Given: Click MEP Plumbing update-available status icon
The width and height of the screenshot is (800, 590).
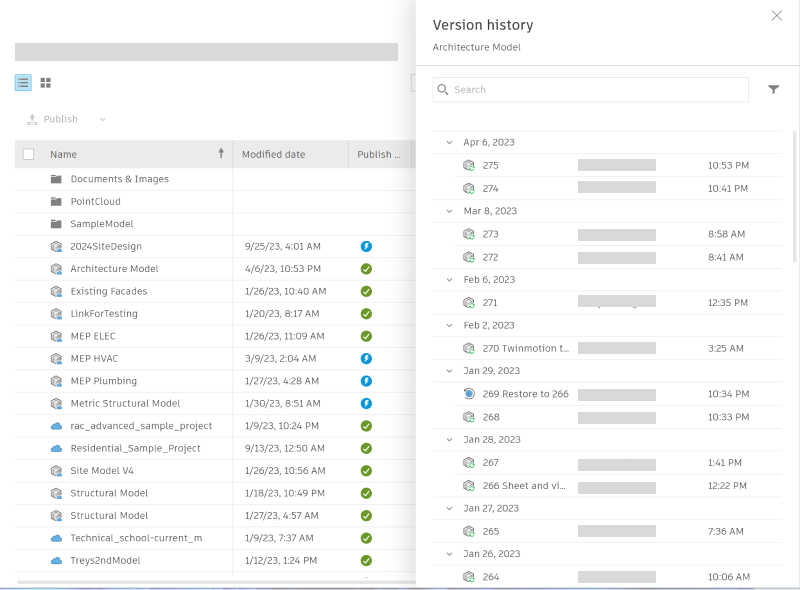Looking at the screenshot, I should pyautogui.click(x=366, y=381).
